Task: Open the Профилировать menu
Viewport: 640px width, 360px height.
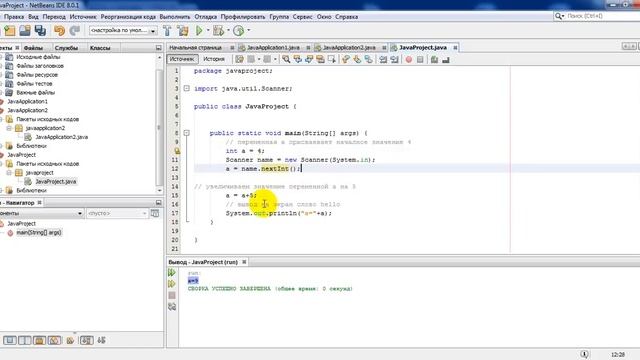Action: (243, 17)
